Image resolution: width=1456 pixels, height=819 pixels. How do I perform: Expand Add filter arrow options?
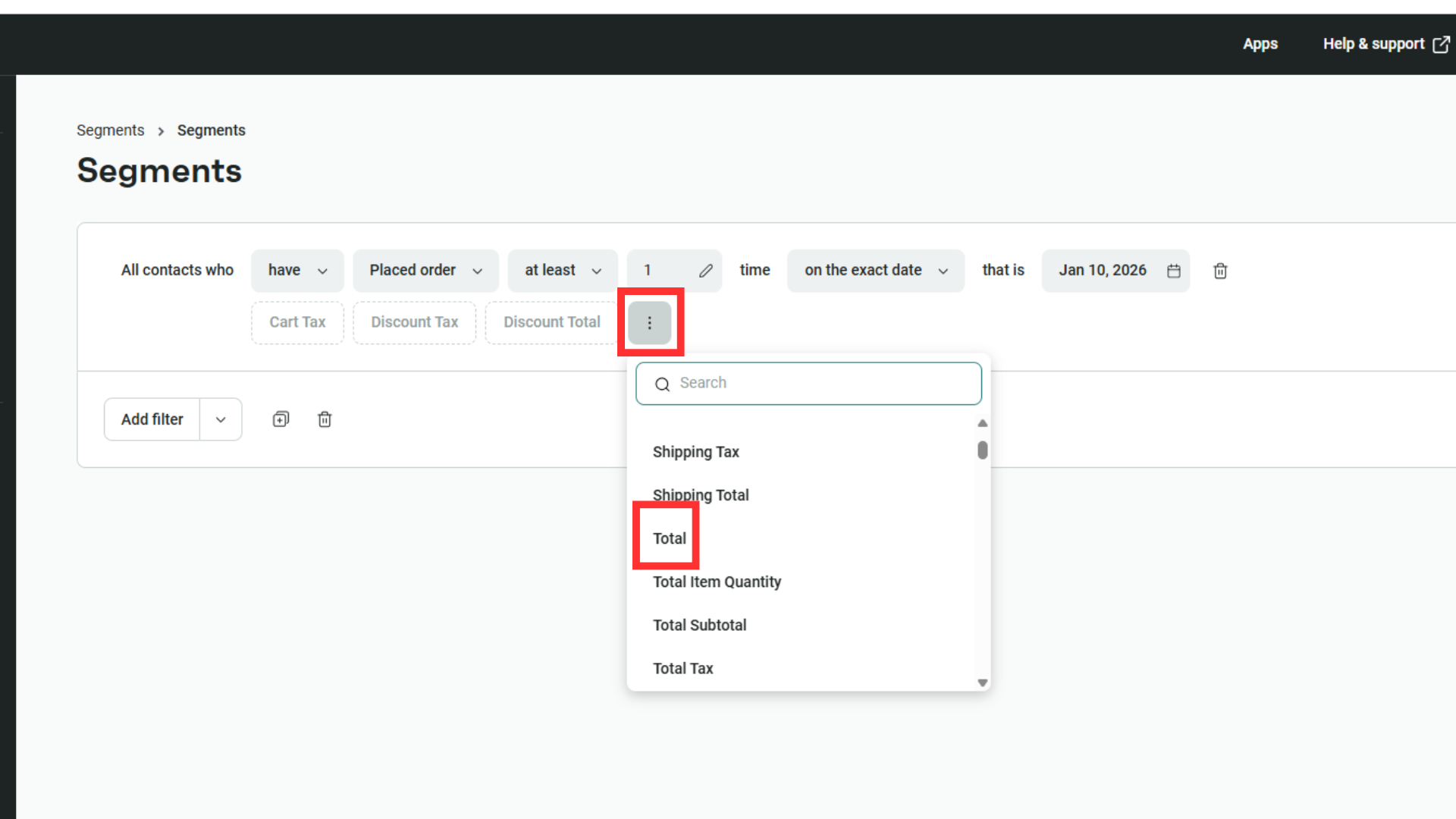[221, 419]
